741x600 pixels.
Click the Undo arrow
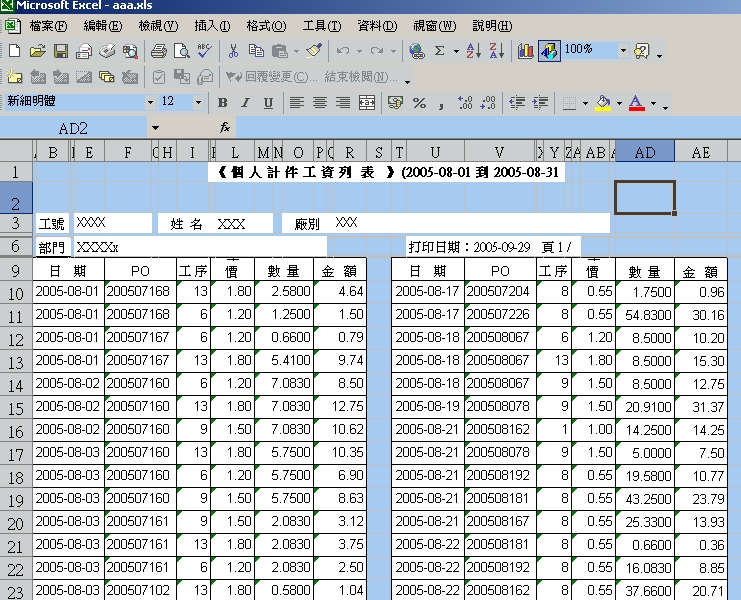(343, 51)
